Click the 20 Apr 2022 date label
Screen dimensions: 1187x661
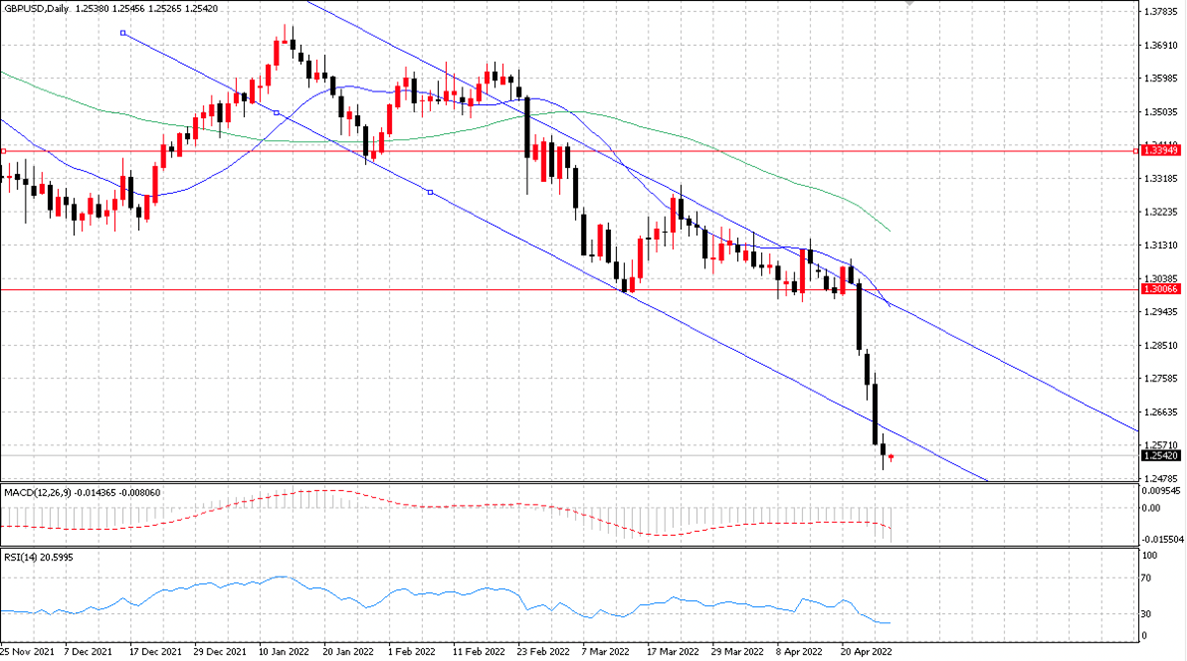tap(866, 651)
